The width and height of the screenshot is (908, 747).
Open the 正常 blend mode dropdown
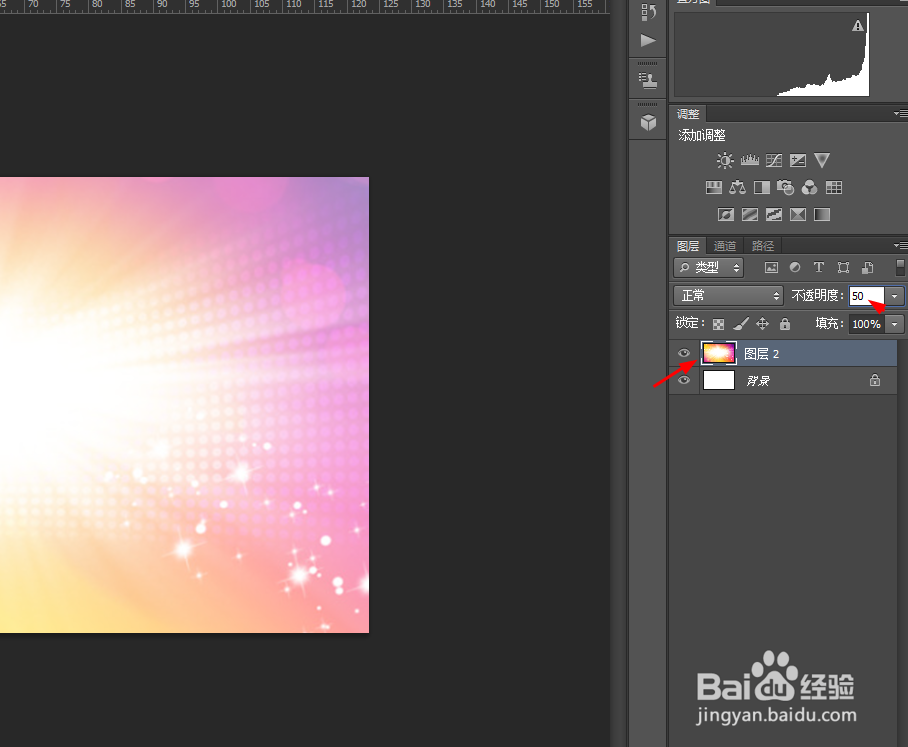click(728, 296)
